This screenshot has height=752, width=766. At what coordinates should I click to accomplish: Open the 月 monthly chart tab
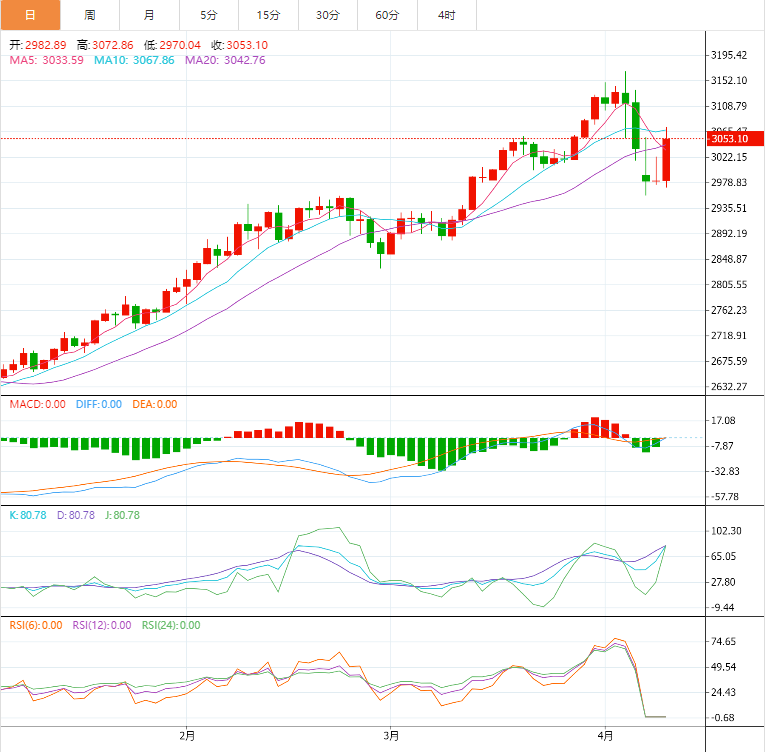(149, 15)
